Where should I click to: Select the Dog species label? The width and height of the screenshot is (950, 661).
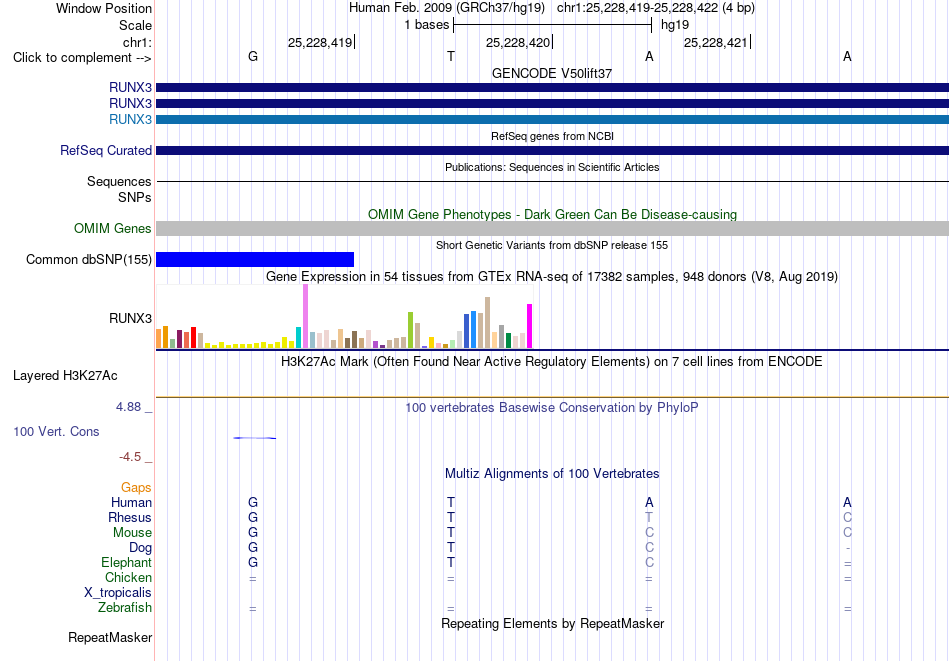[x=141, y=548]
